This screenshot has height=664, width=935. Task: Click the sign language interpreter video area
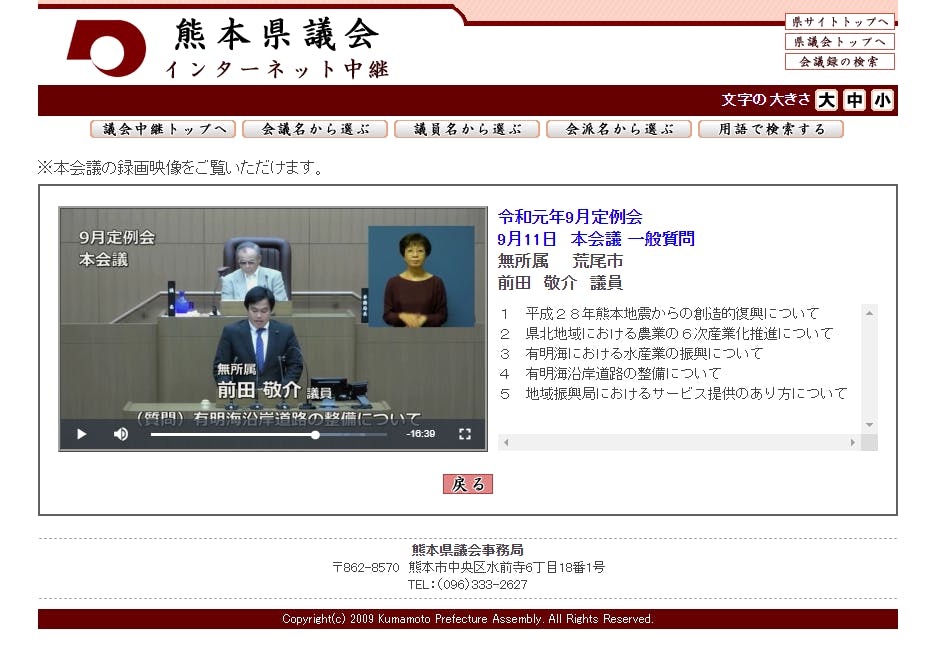coord(421,277)
